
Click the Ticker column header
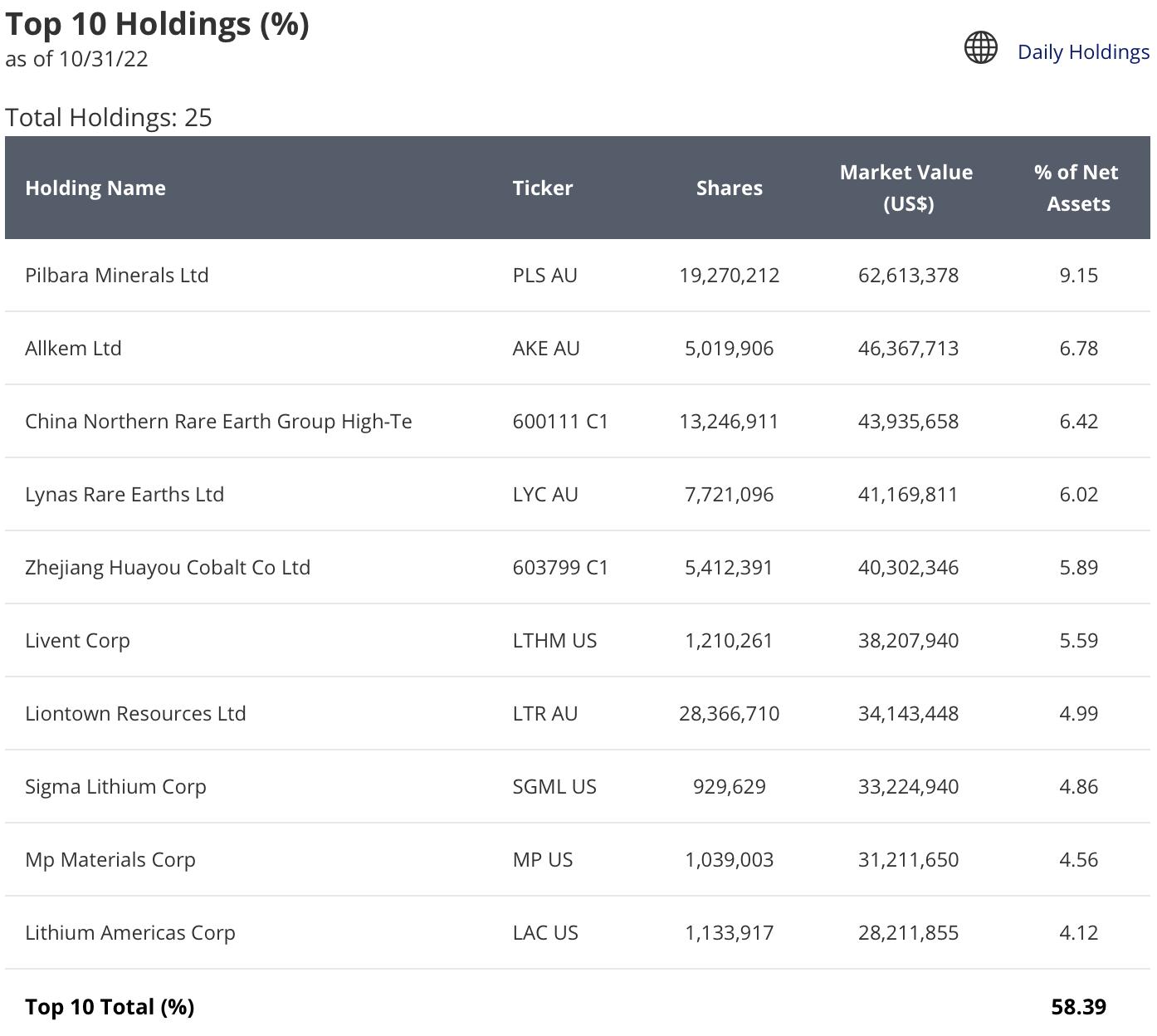point(543,188)
